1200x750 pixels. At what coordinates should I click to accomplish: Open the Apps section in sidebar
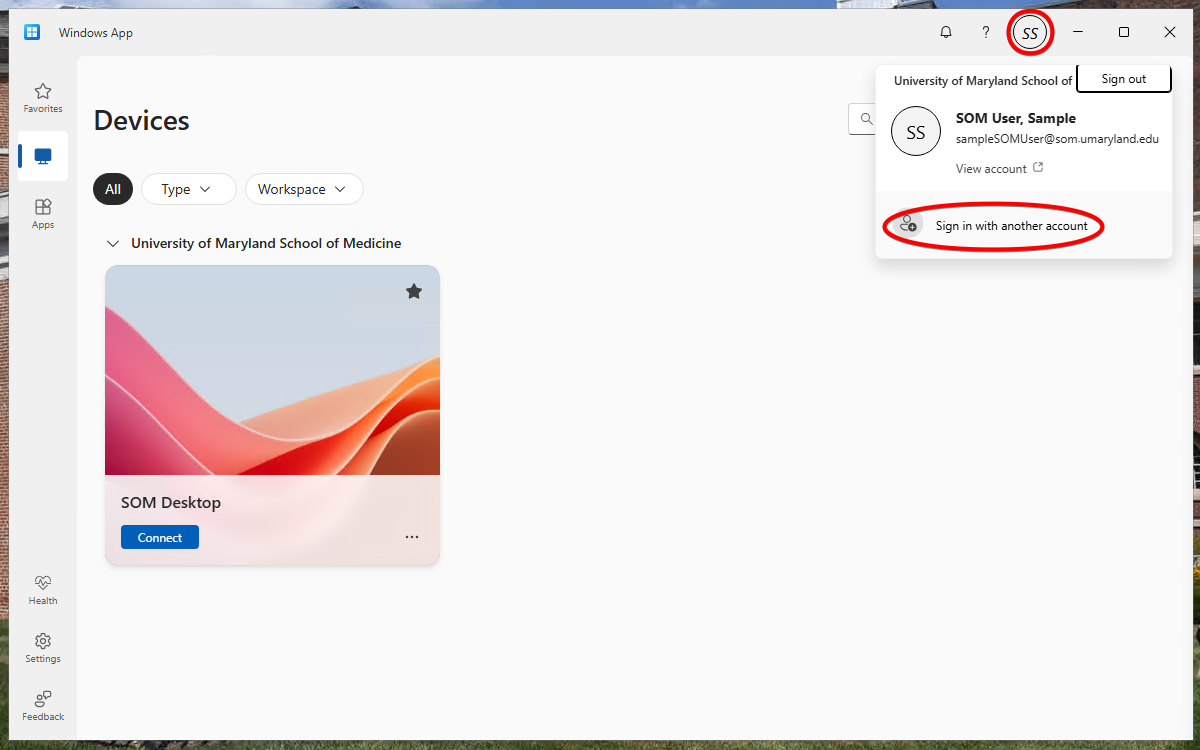[43, 213]
